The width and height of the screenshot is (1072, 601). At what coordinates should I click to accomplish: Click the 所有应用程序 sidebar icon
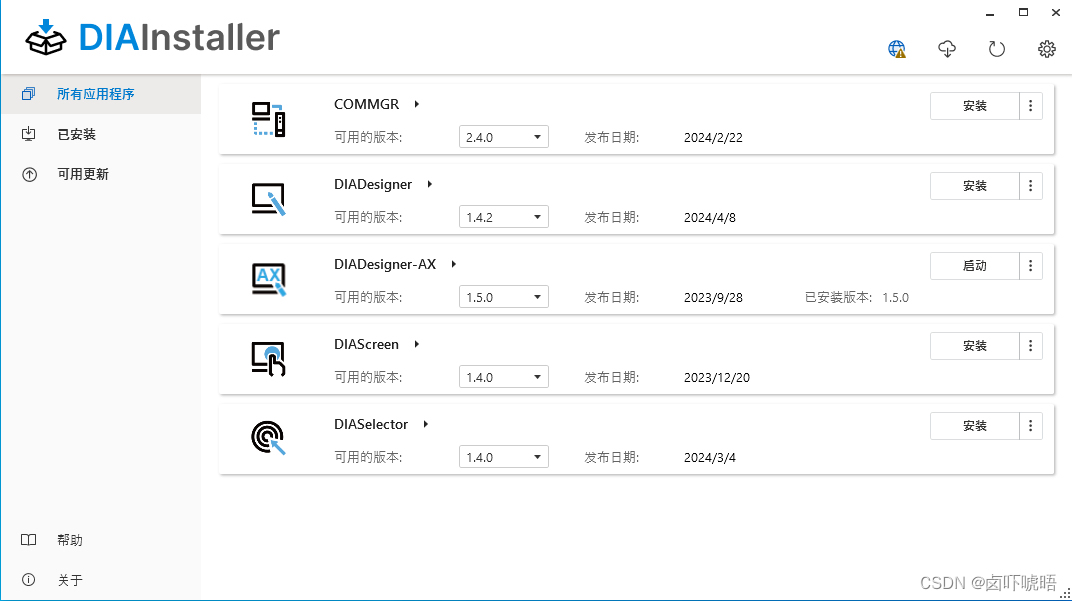(x=28, y=94)
